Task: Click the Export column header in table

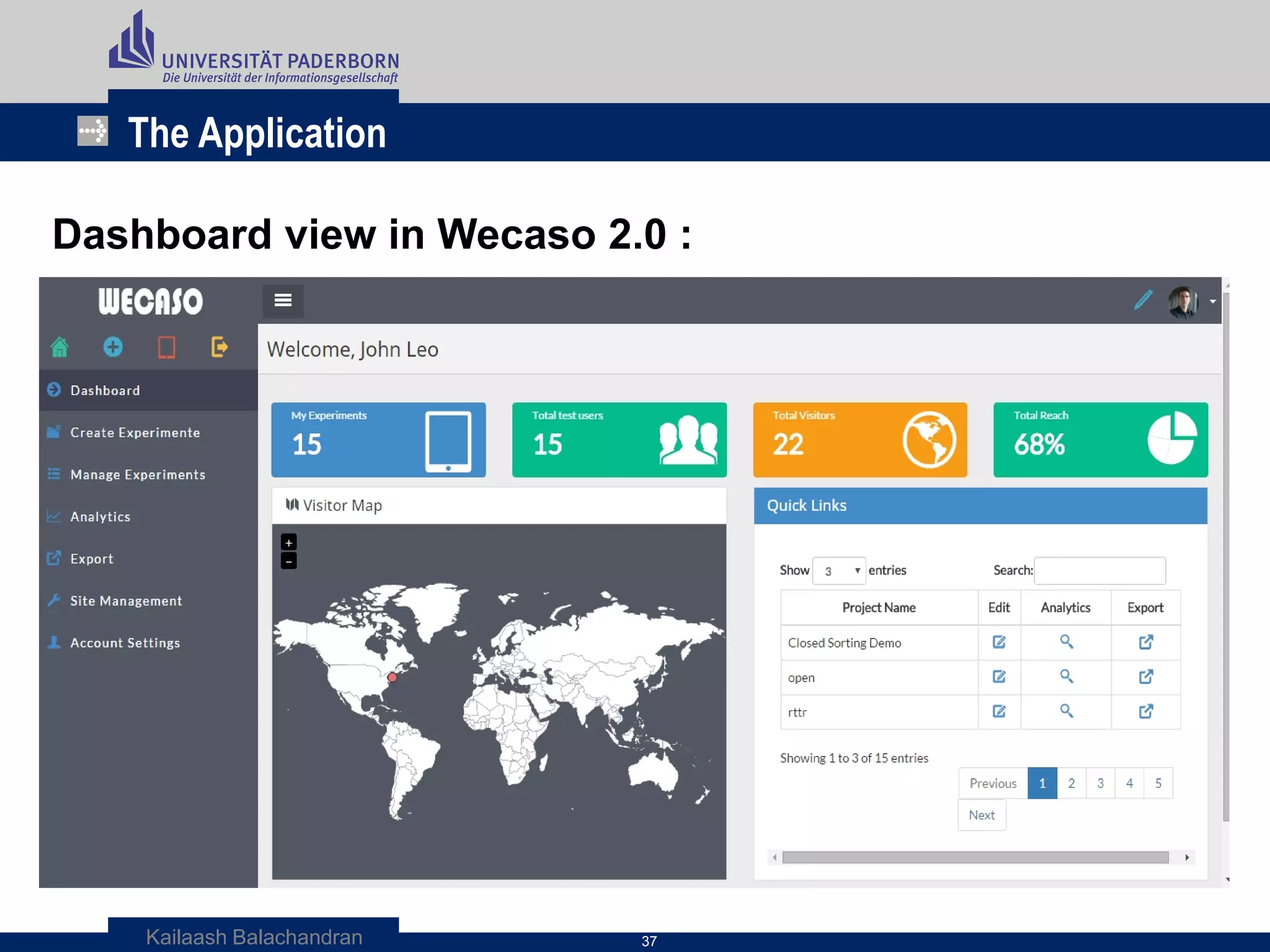Action: (1145, 608)
